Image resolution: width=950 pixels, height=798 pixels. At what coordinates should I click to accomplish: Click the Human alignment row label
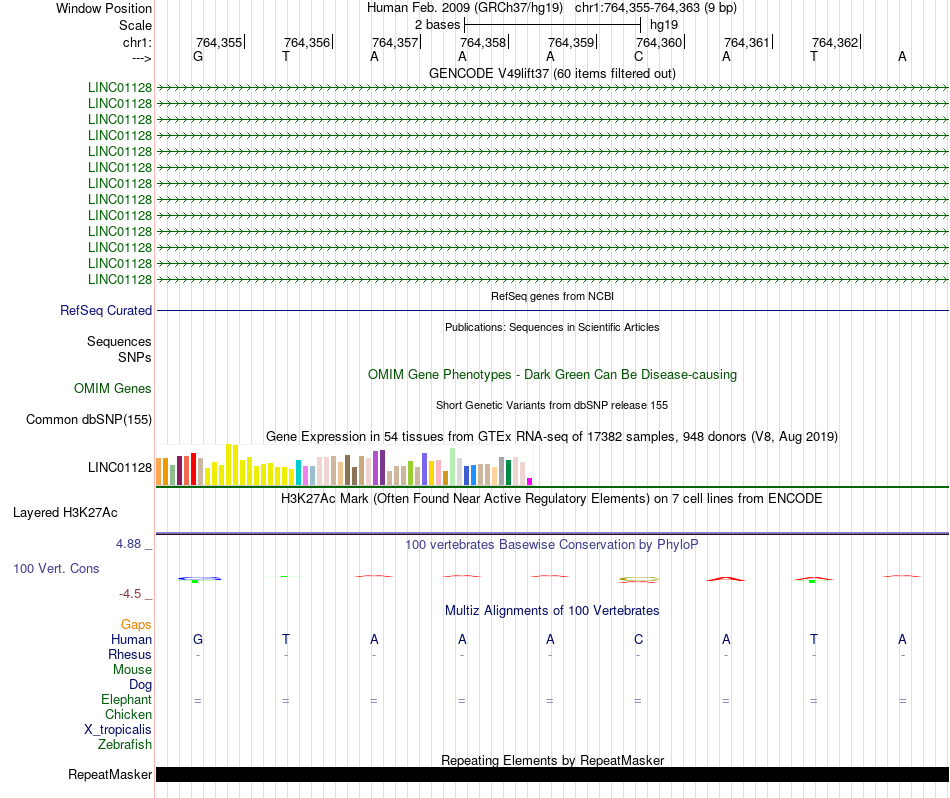coord(131,639)
